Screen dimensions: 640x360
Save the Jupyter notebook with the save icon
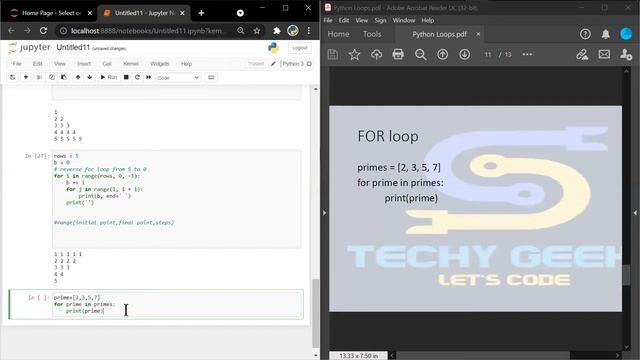(13, 77)
